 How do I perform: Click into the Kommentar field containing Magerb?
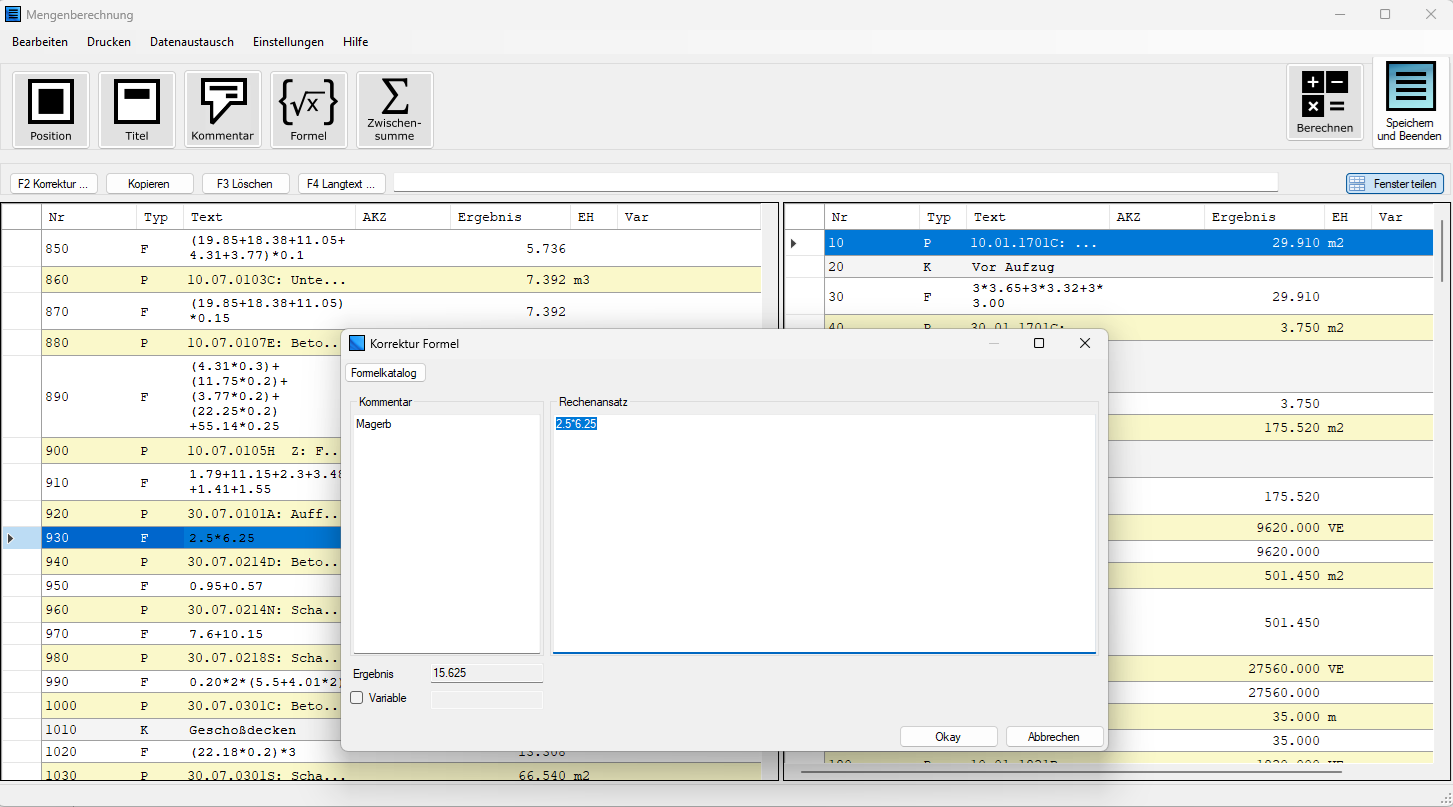446,534
